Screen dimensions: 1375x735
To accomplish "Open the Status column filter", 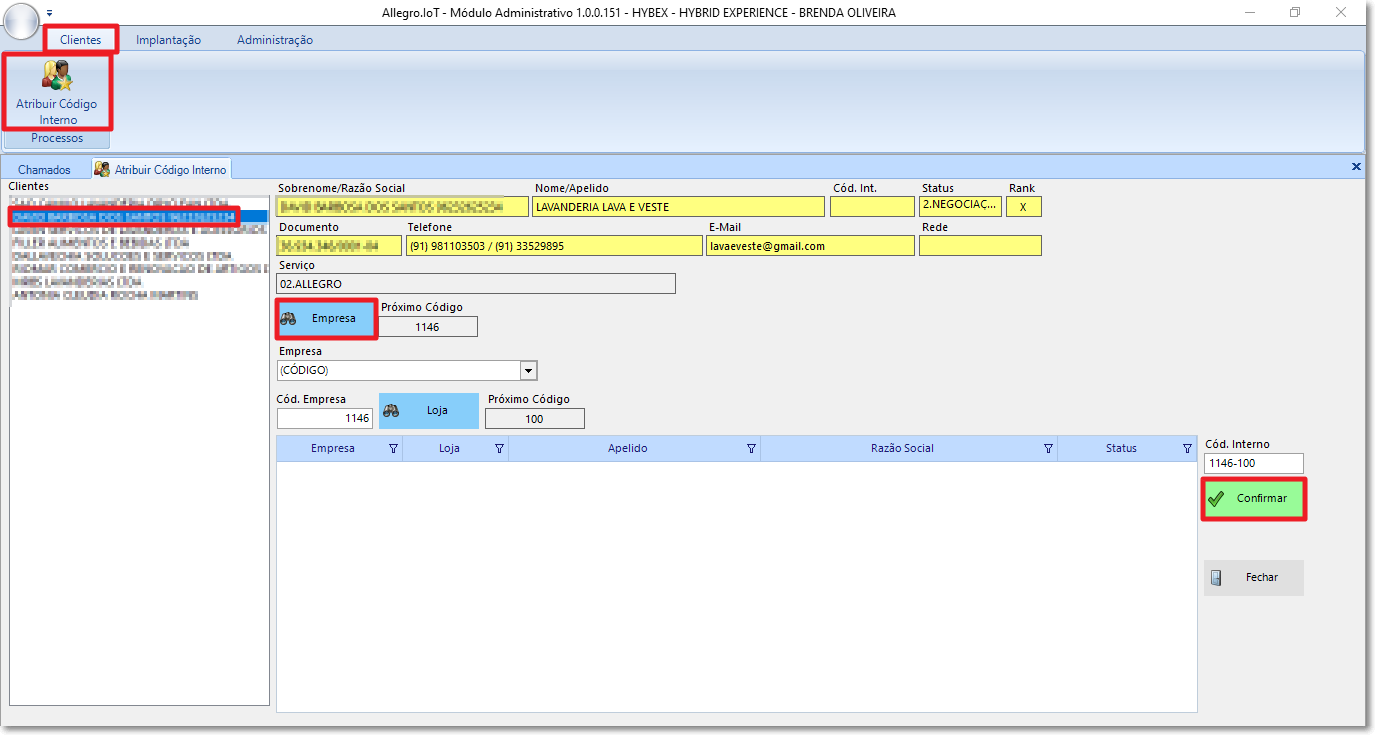I will pyautogui.click(x=1187, y=449).
